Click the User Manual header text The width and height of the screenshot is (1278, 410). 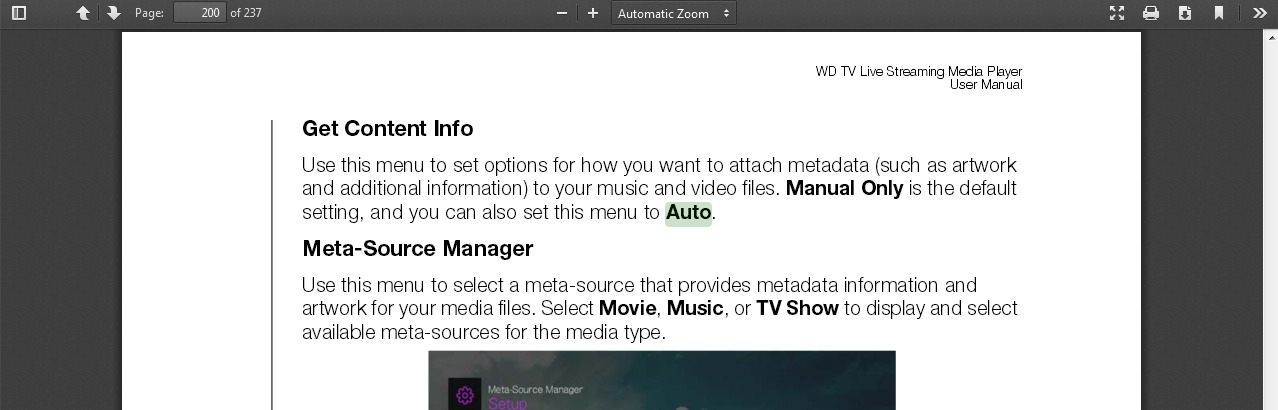coord(986,84)
